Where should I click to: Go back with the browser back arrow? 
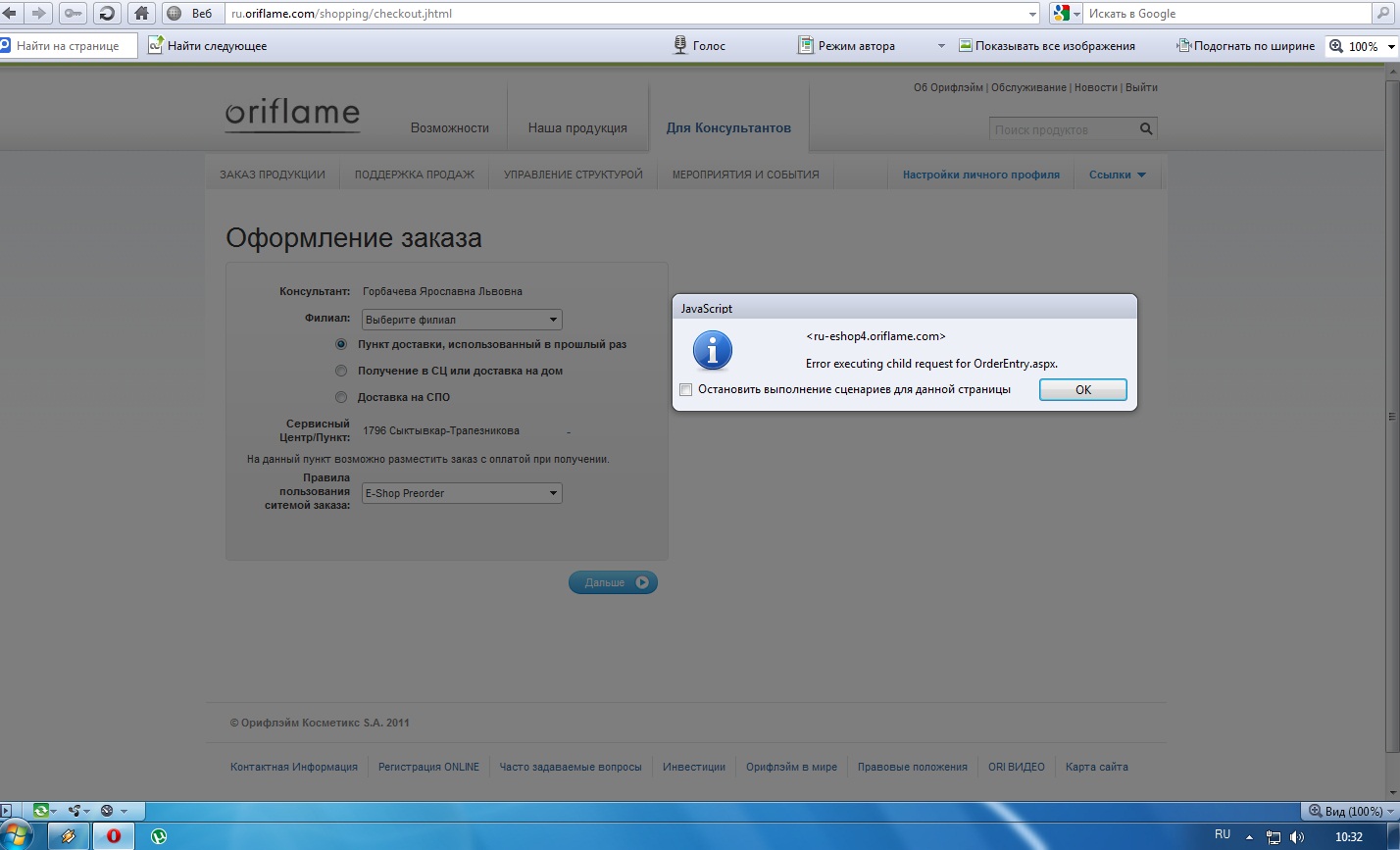point(12,14)
